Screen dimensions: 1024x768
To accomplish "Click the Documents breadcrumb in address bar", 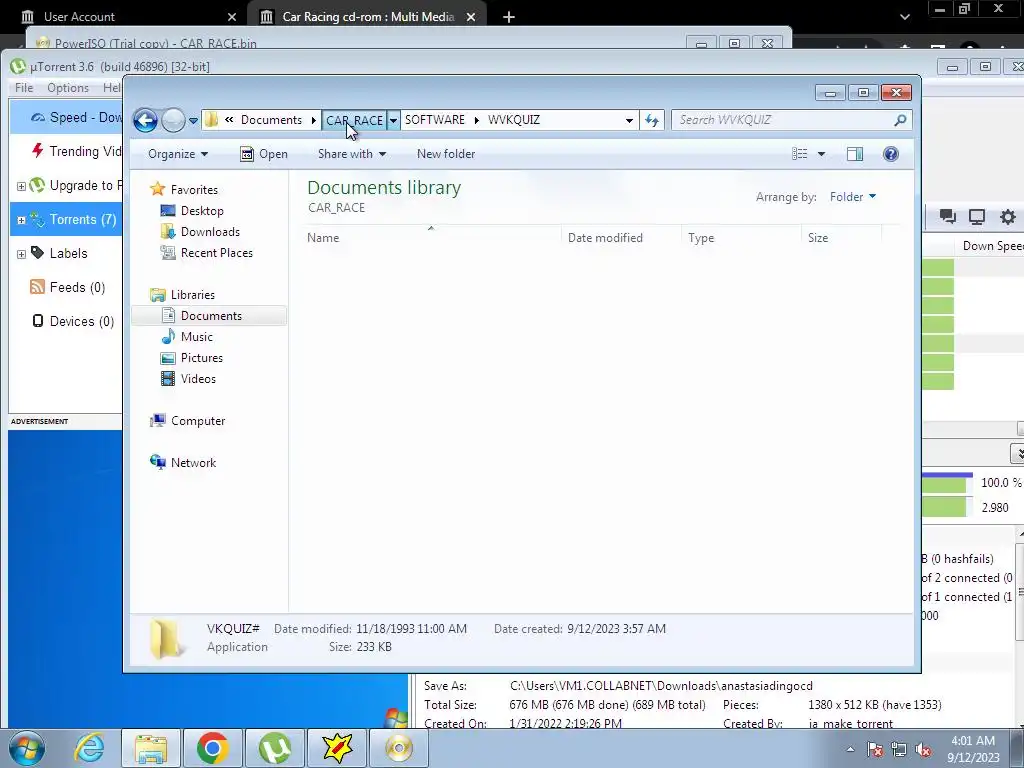I will [271, 120].
